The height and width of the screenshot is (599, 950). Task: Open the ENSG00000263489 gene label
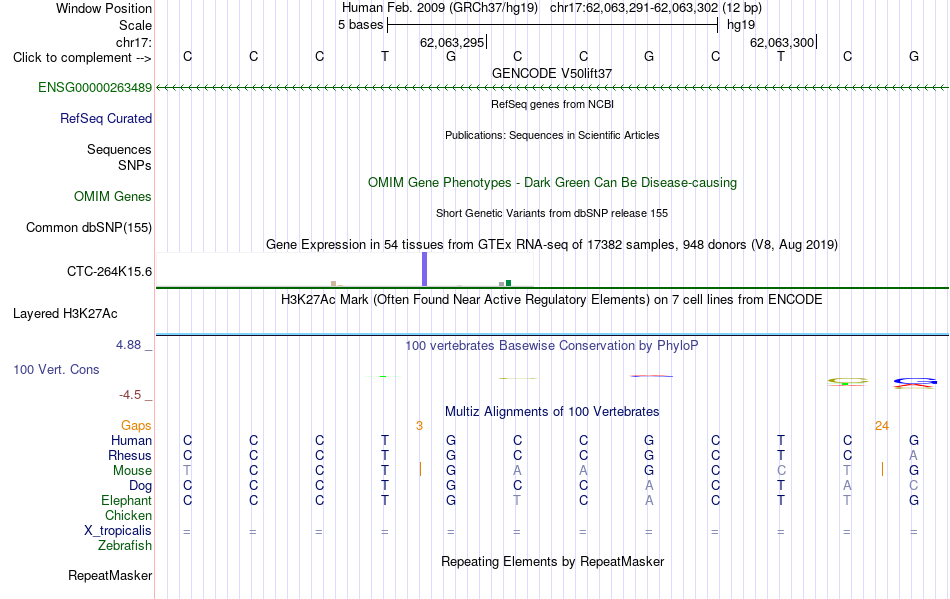pos(95,88)
